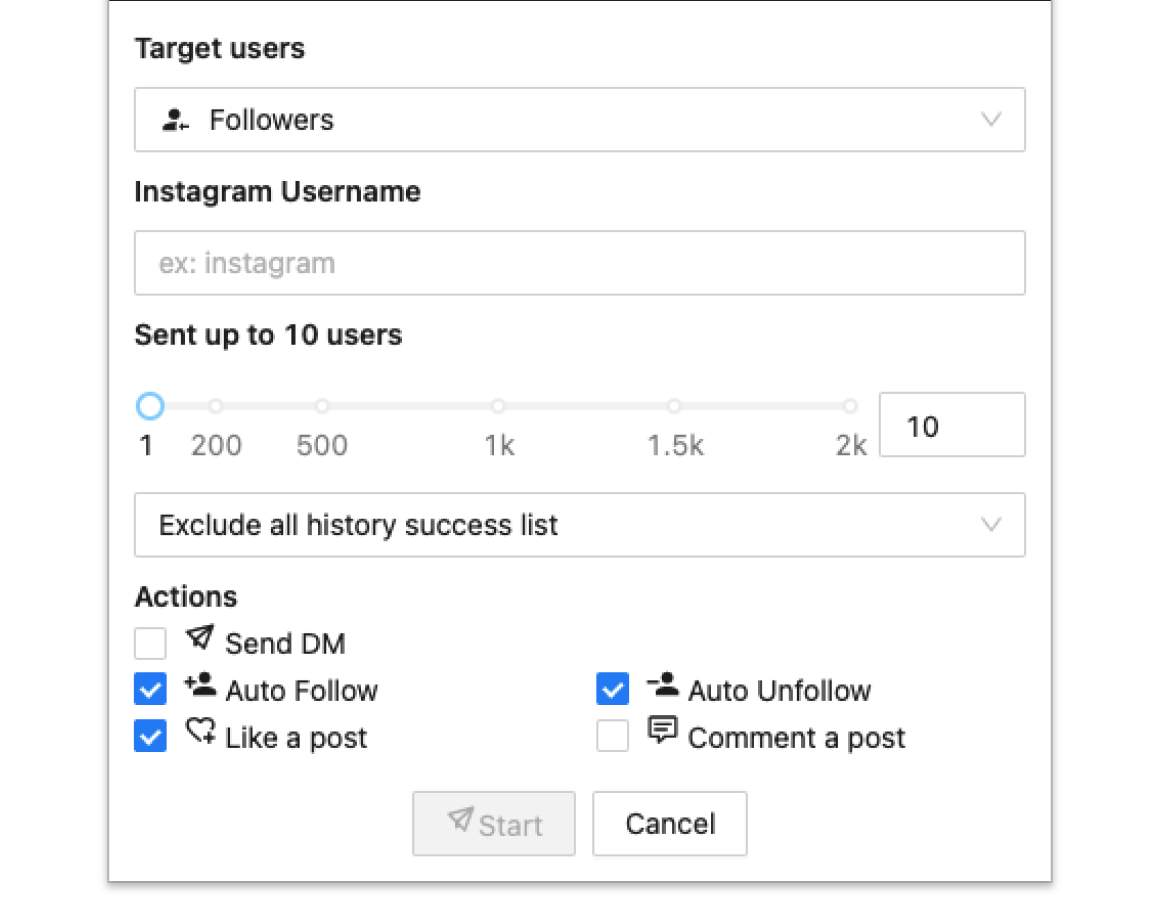Uncheck the Auto Follow checkbox
The height and width of the screenshot is (897, 1160).
[150, 690]
